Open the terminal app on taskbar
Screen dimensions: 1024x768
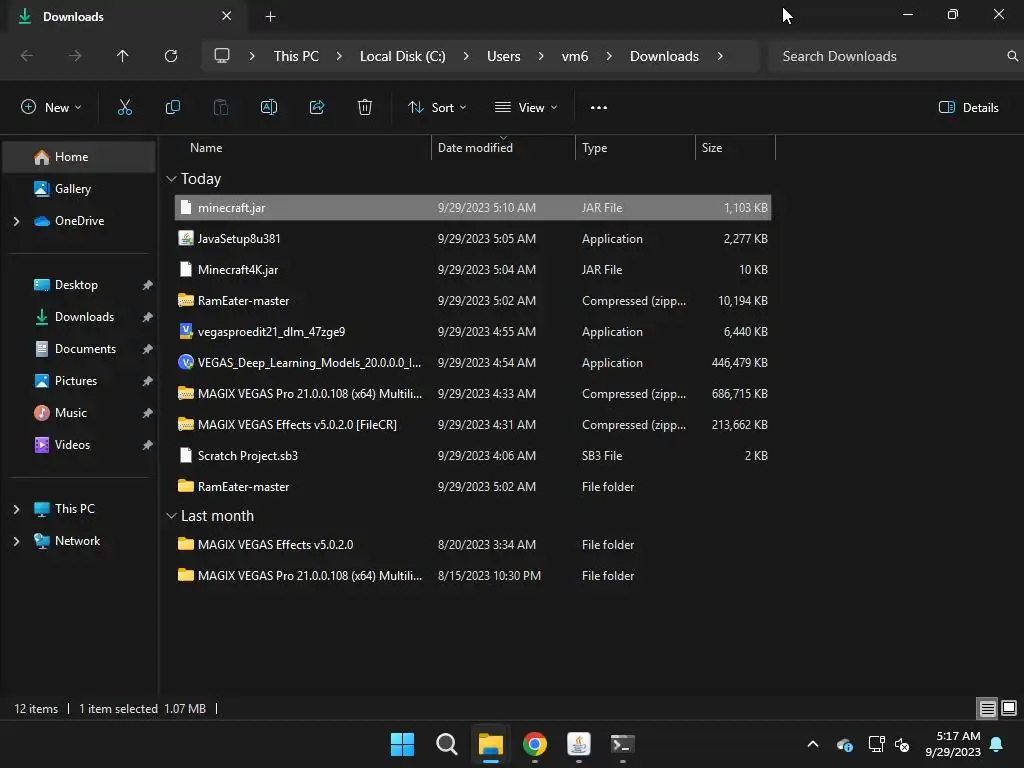622,744
